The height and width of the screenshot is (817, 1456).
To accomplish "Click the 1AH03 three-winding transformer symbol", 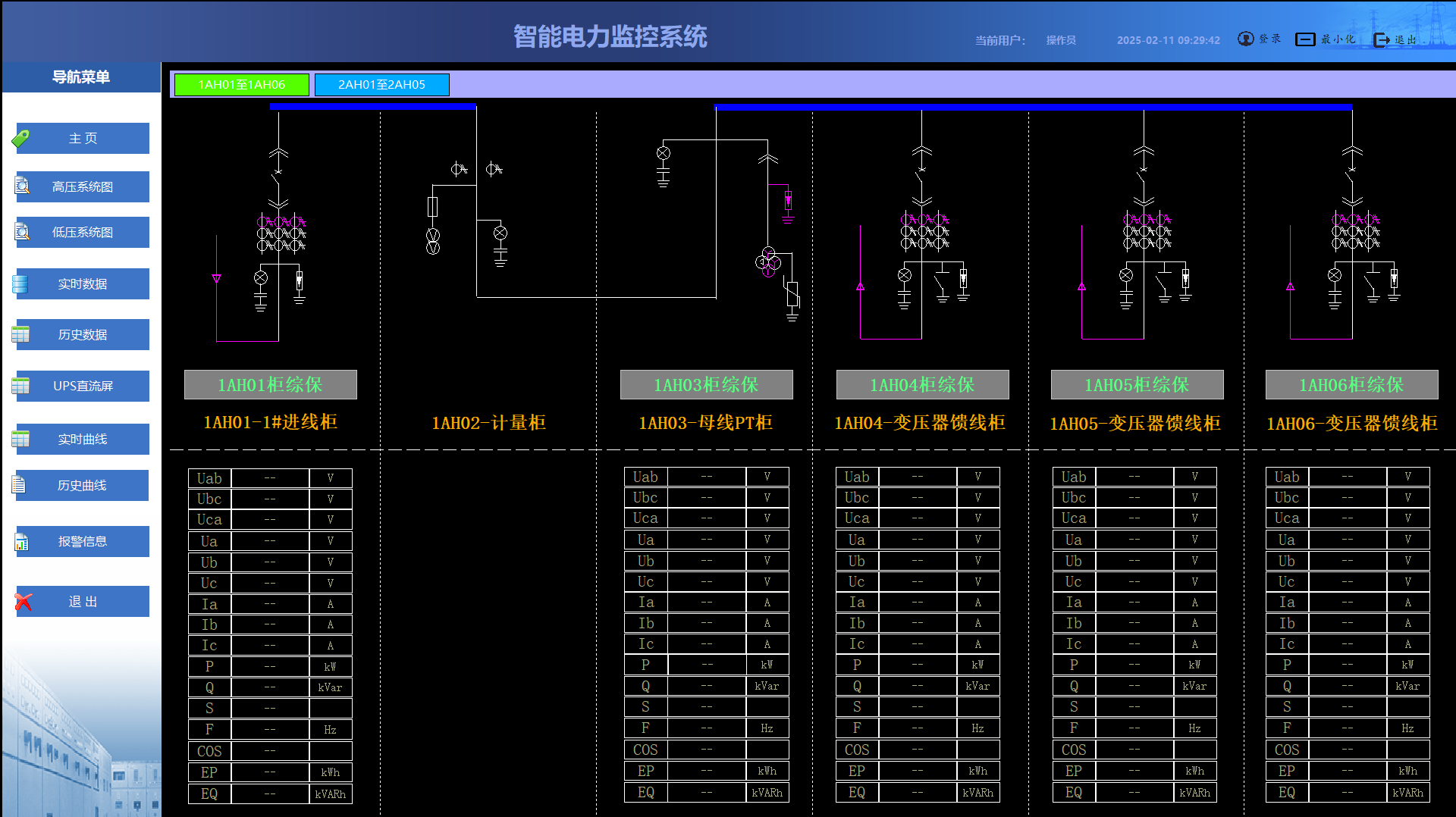I will pos(767,262).
